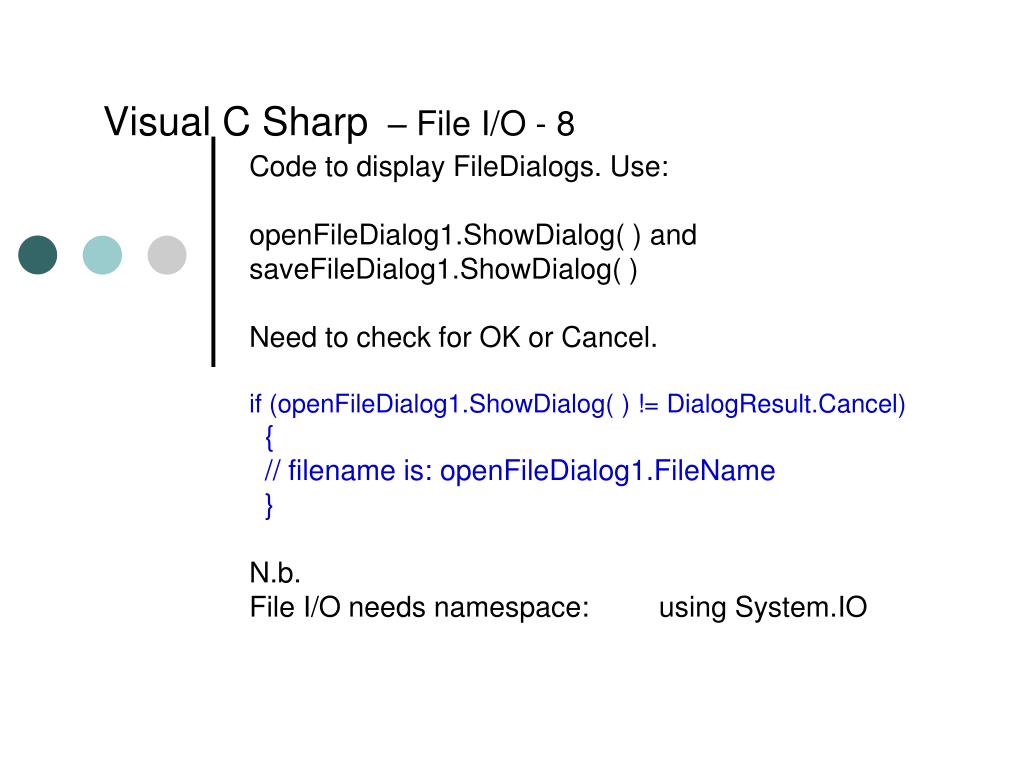Click the 'N.b.' note label

coord(275,573)
